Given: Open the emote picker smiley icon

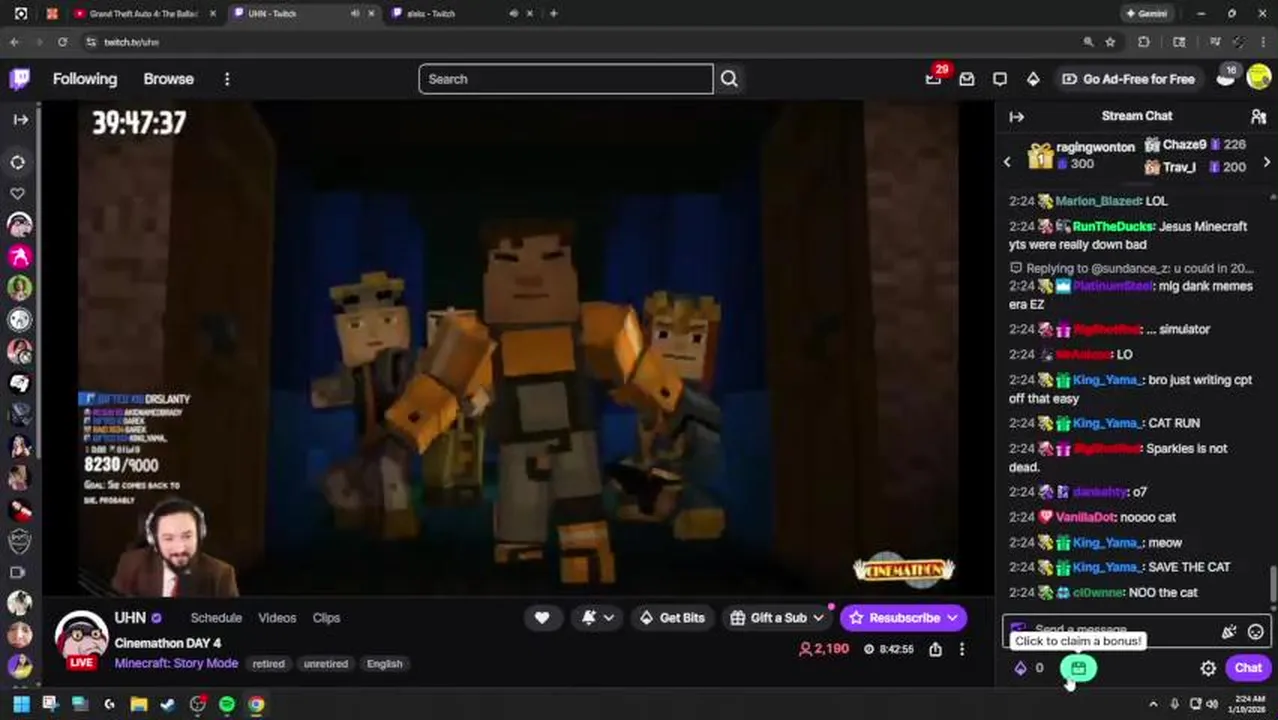Looking at the screenshot, I should point(1256,632).
